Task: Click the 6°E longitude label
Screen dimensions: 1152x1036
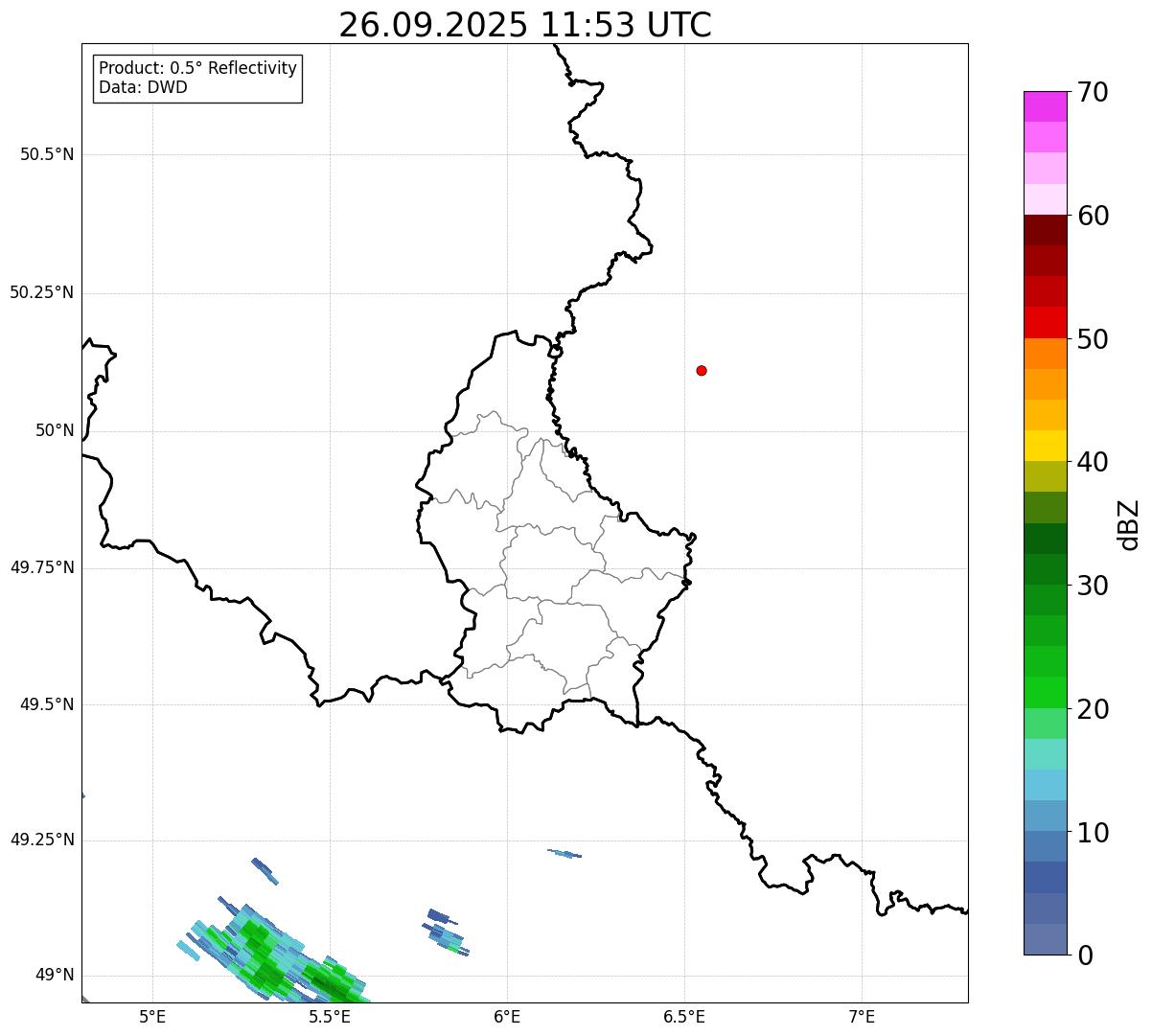Action: click(507, 1016)
